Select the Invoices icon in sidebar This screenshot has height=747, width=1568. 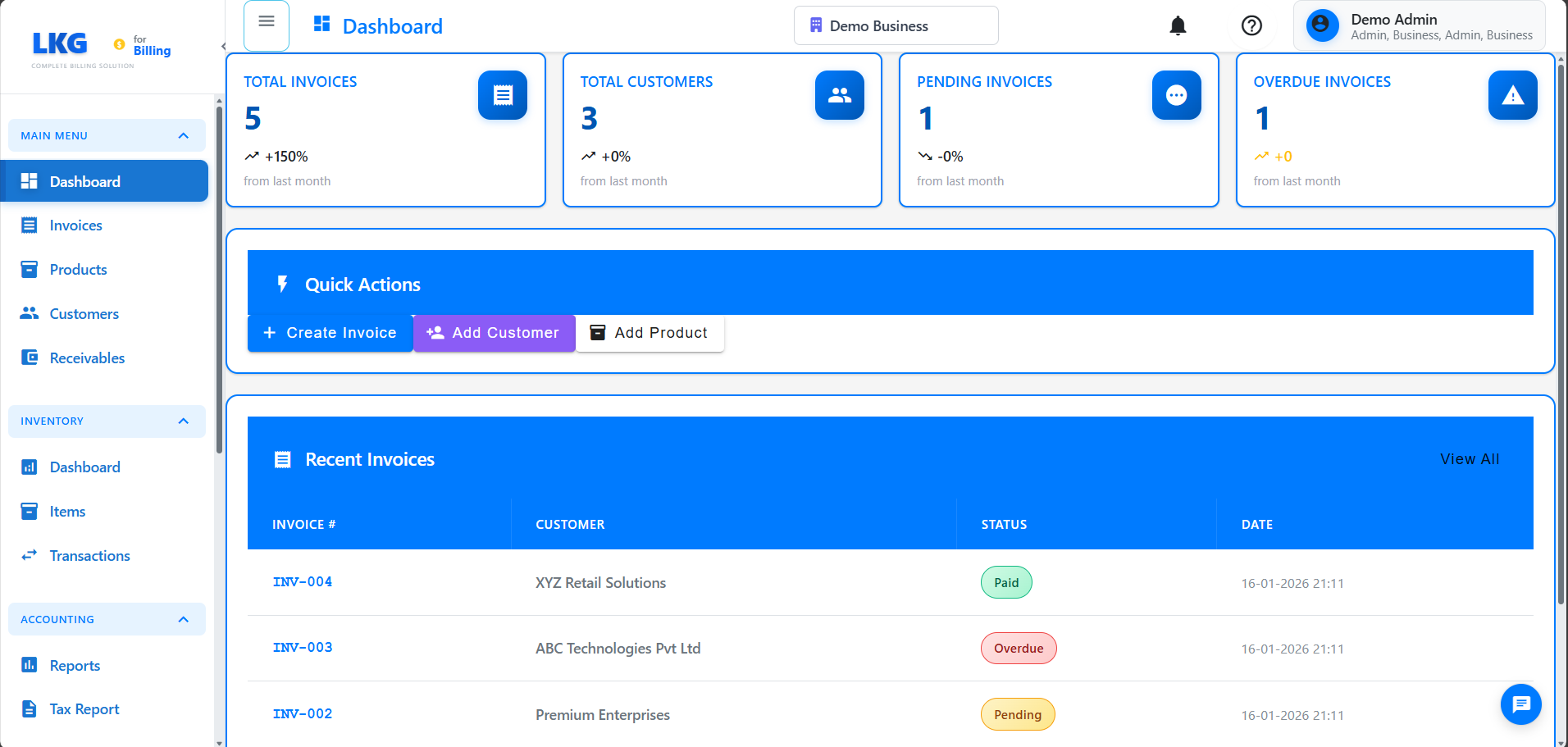coord(30,225)
